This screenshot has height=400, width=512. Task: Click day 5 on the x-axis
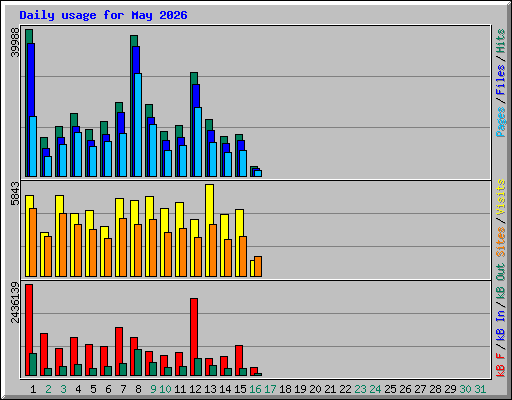93,389
